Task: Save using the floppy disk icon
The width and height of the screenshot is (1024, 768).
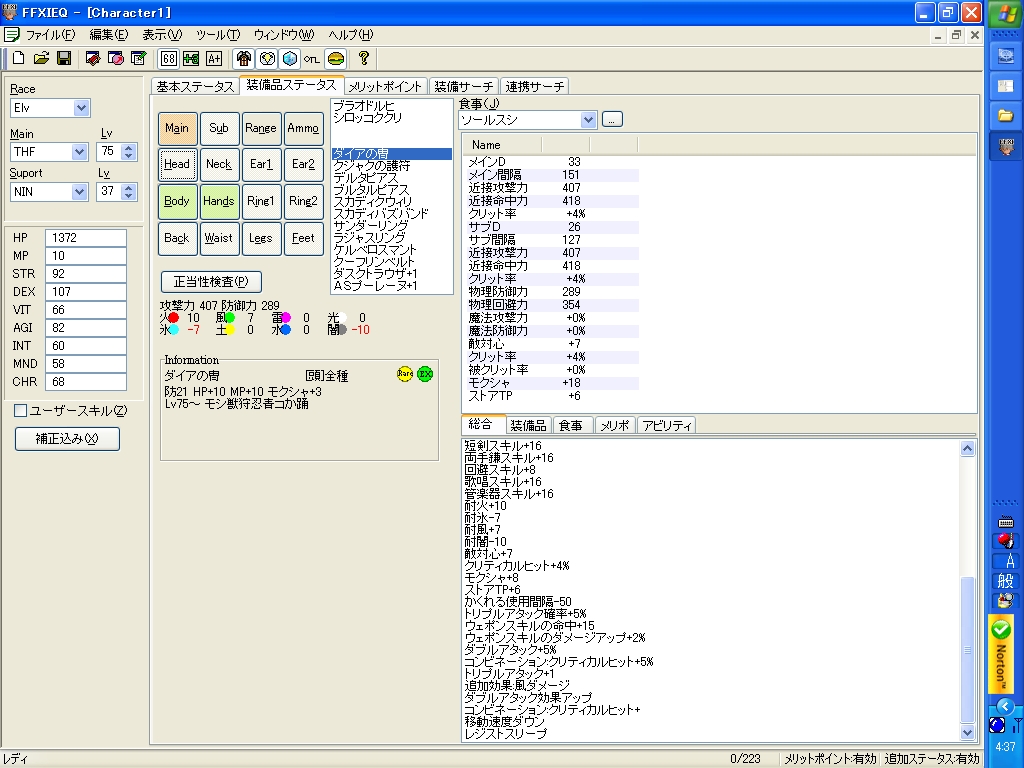Action: pyautogui.click(x=63, y=58)
